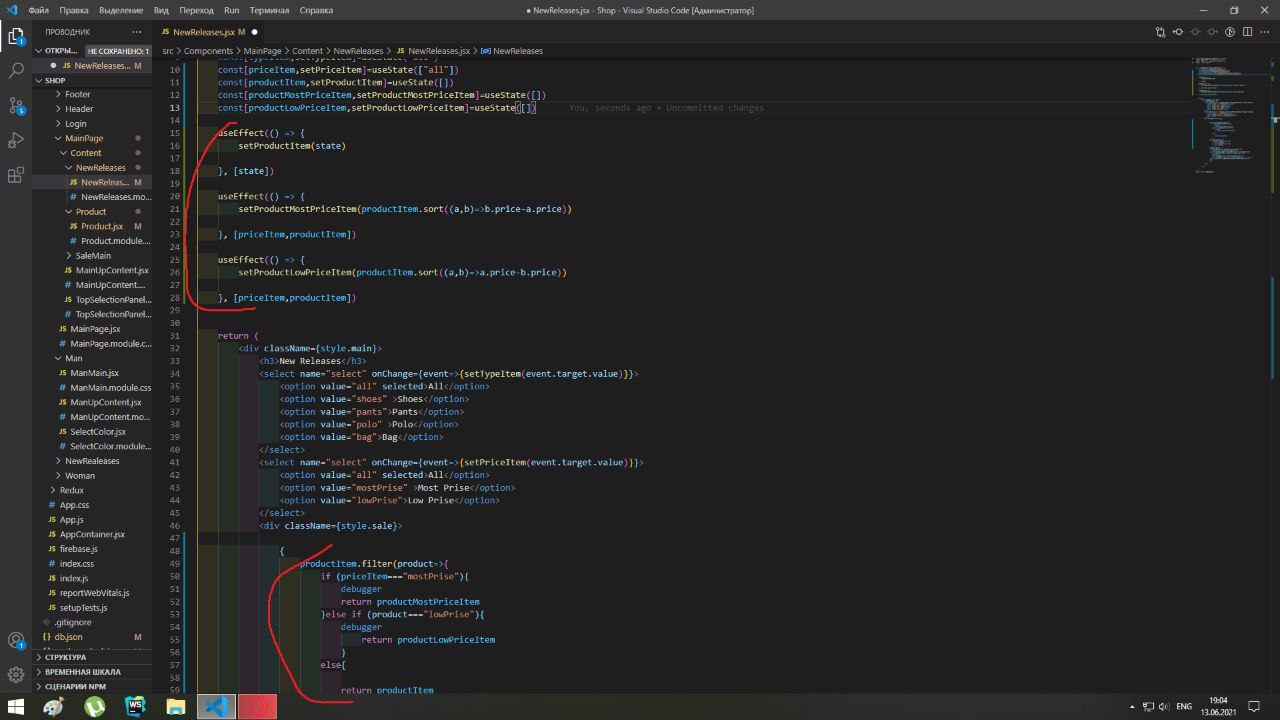Open the Вид menu
Viewport: 1280px width, 720px height.
[161, 10]
